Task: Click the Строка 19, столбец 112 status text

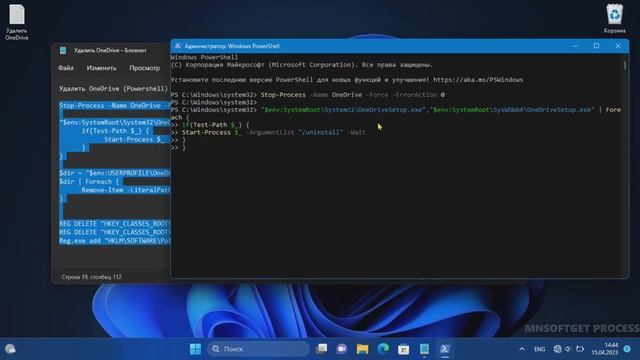Action: pos(91,277)
